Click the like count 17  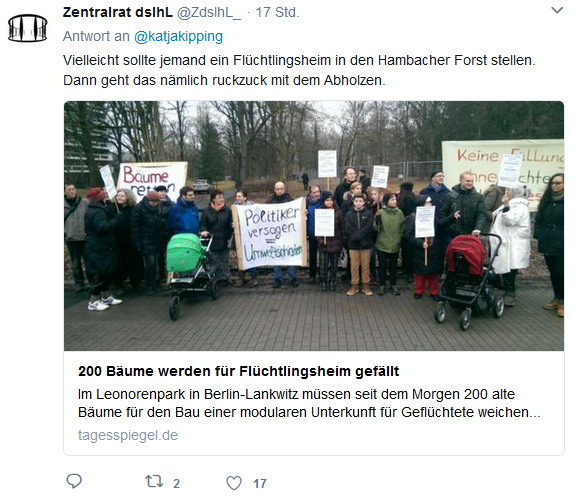pos(260,484)
